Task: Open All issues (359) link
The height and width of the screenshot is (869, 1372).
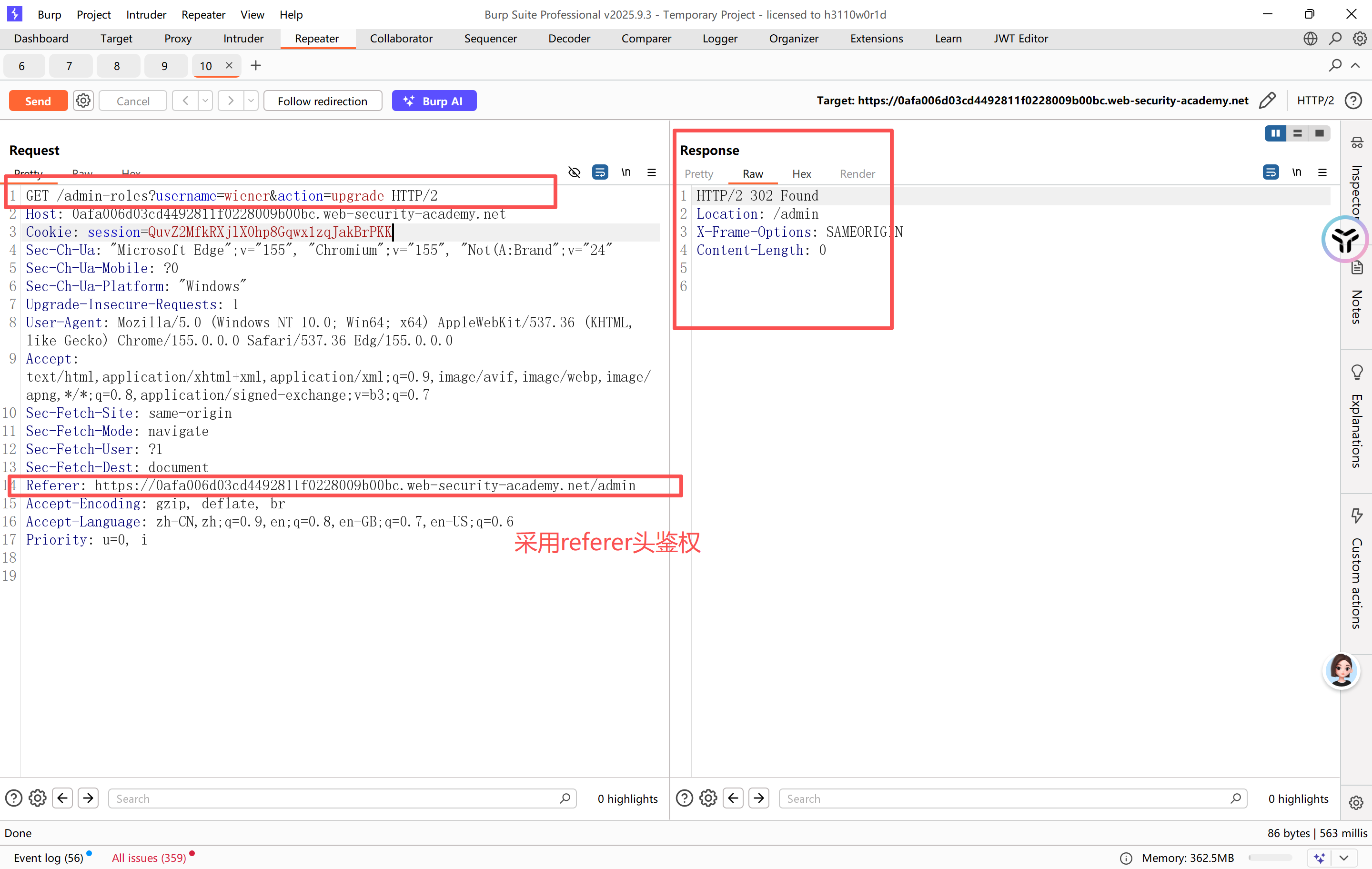Action: pos(149,858)
